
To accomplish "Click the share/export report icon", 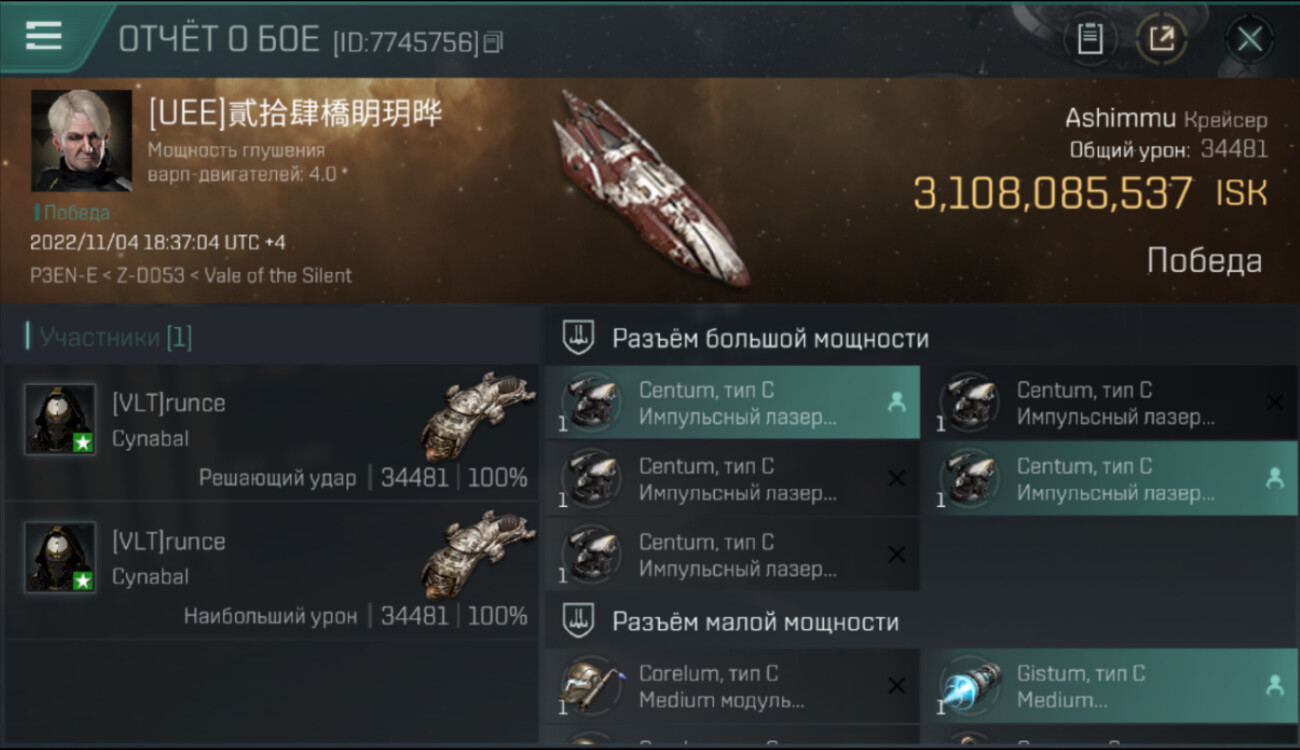I will [1161, 39].
